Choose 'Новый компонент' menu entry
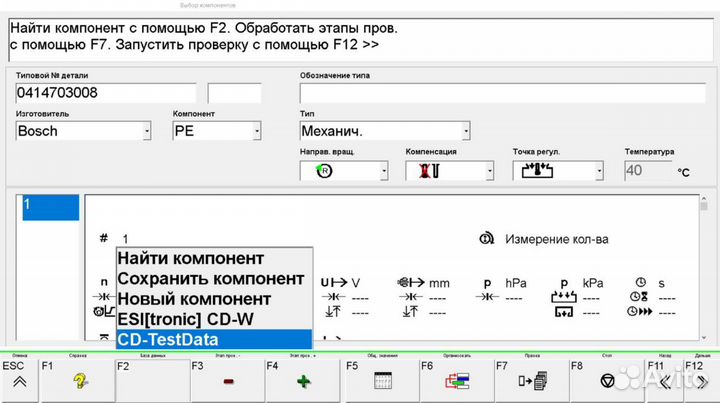This screenshot has width=720, height=403. coord(214,299)
